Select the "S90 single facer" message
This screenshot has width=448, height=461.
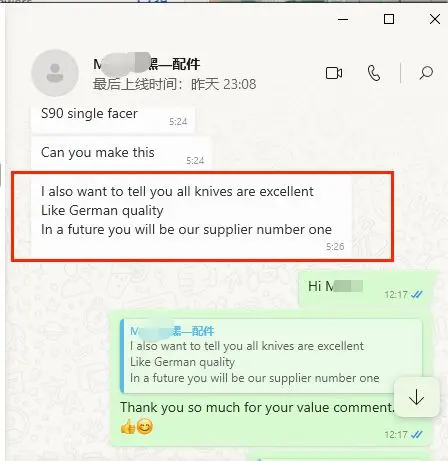pos(113,119)
